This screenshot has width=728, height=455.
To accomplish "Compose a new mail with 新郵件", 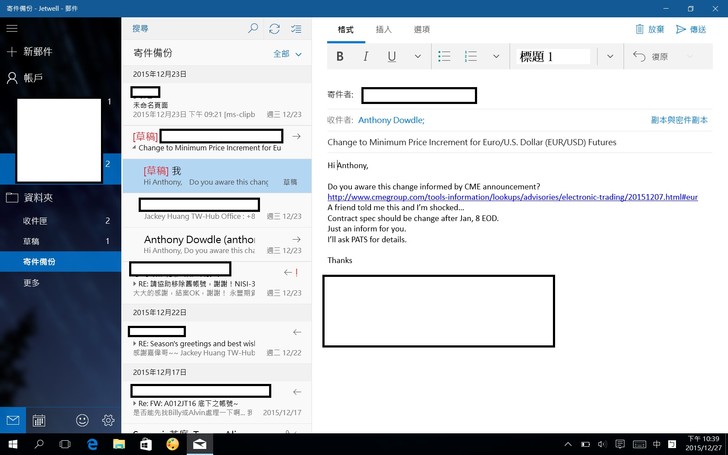I will click(x=30, y=52).
